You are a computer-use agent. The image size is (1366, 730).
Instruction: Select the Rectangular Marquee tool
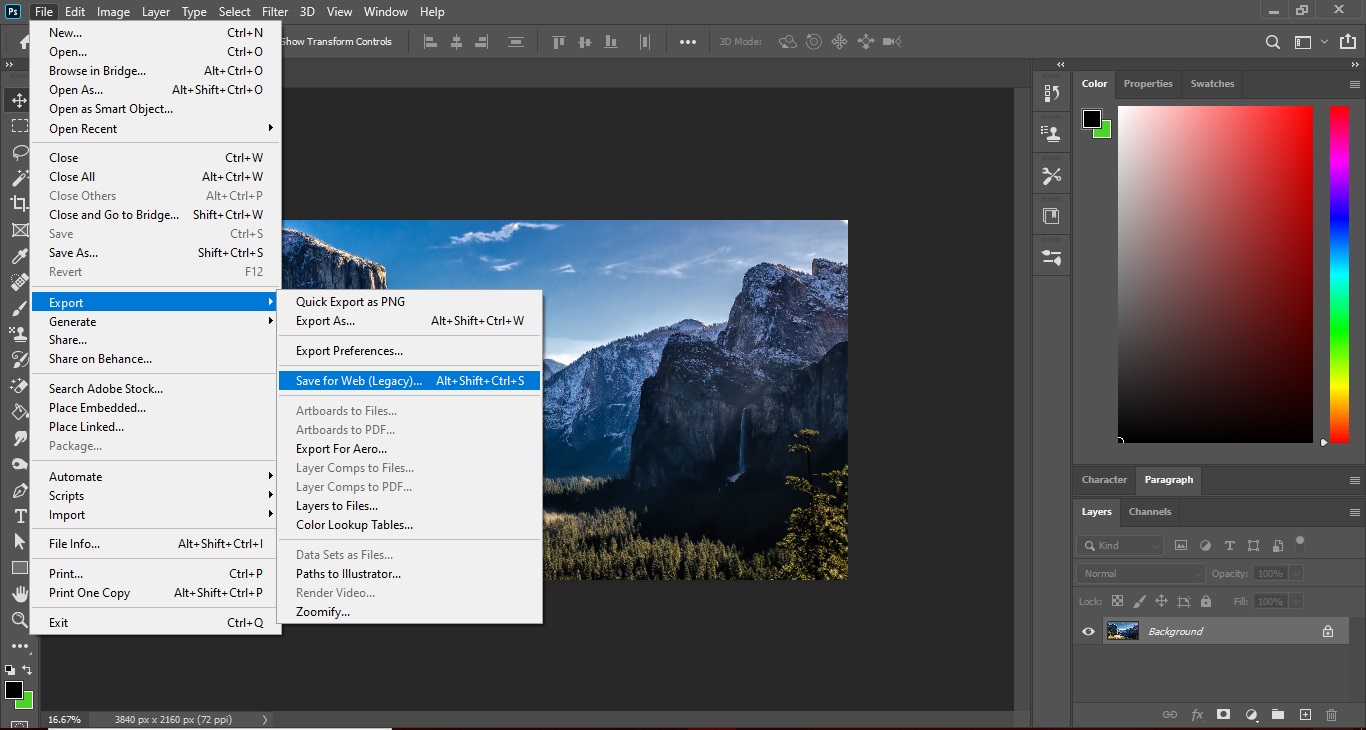pos(19,126)
